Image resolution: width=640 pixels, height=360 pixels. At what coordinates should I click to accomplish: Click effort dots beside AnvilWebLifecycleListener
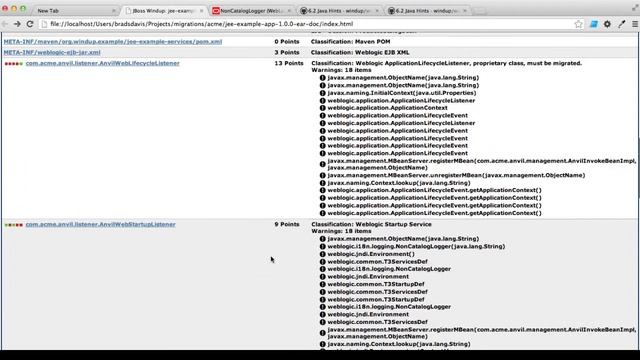(x=13, y=64)
